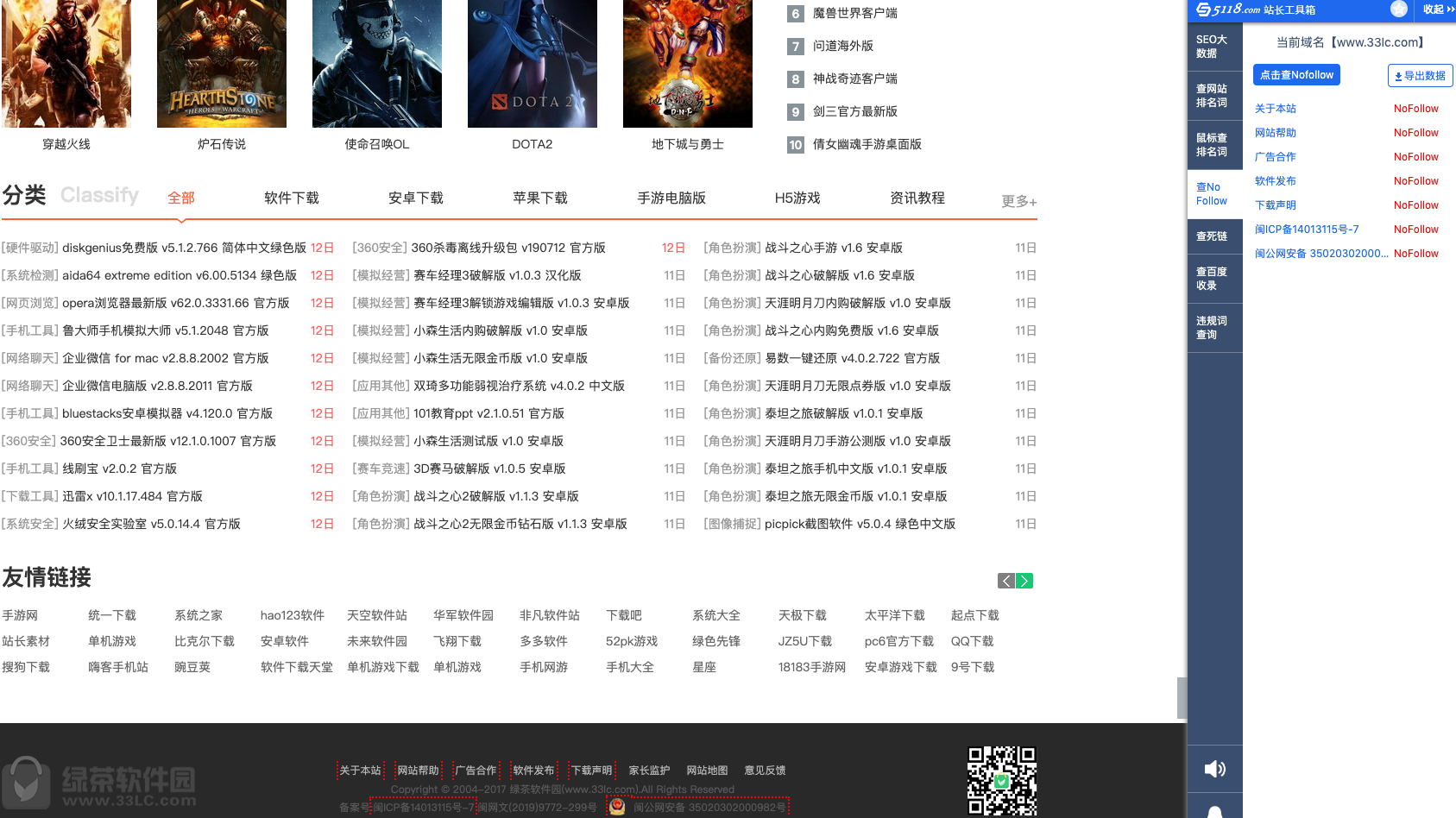The height and width of the screenshot is (818, 1456).
Task: Open 查死链 in sidebar
Action: (x=1215, y=236)
